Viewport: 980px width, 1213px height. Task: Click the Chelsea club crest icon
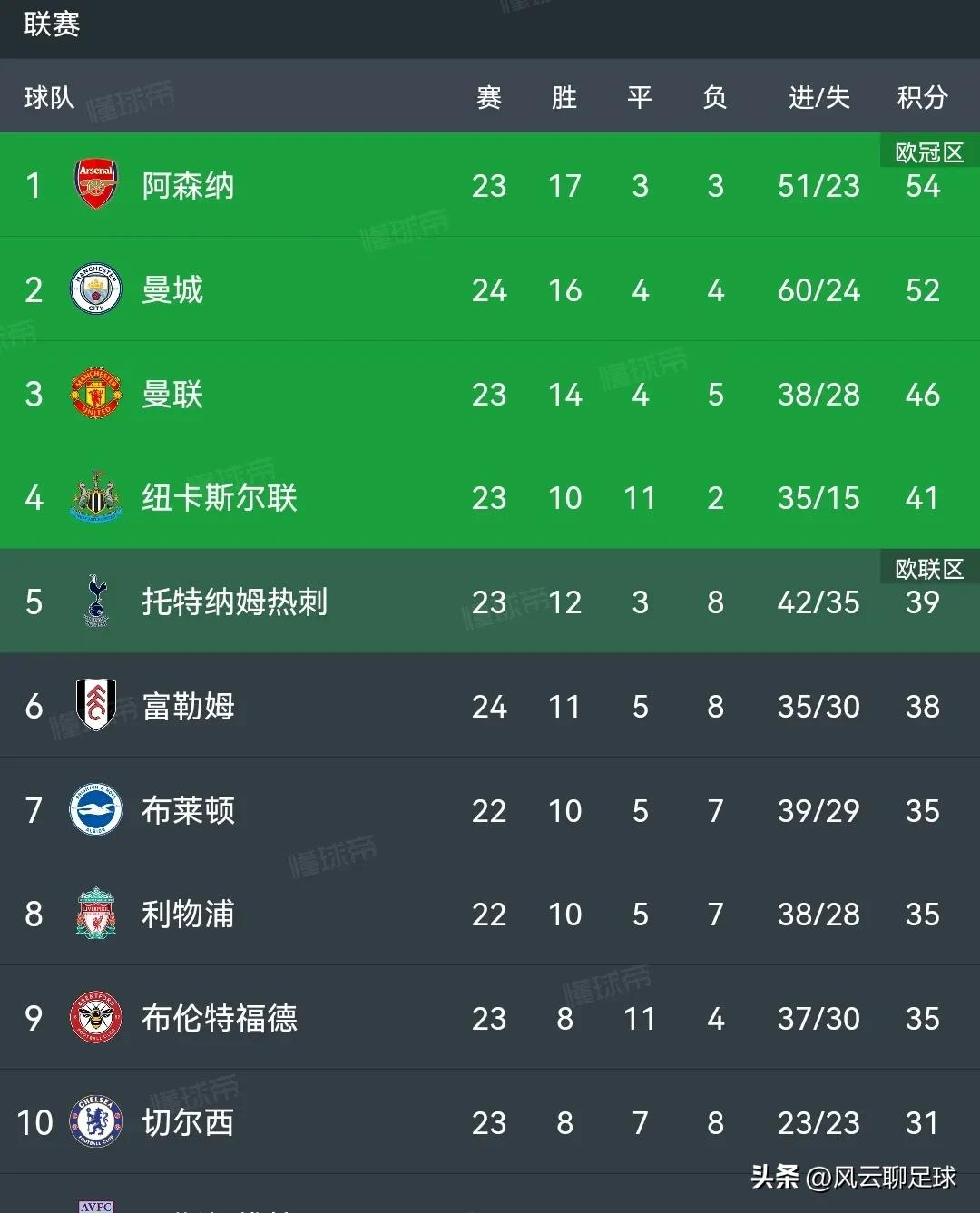(95, 1122)
